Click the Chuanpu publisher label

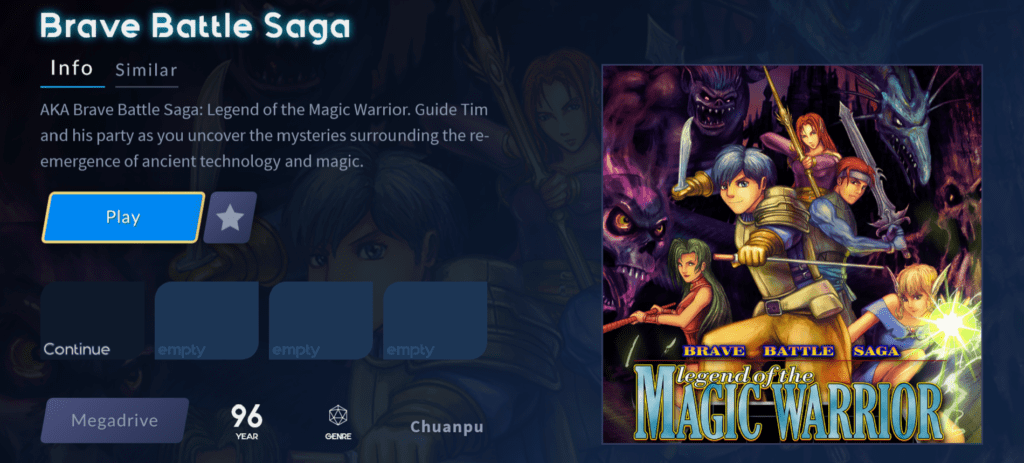click(447, 428)
